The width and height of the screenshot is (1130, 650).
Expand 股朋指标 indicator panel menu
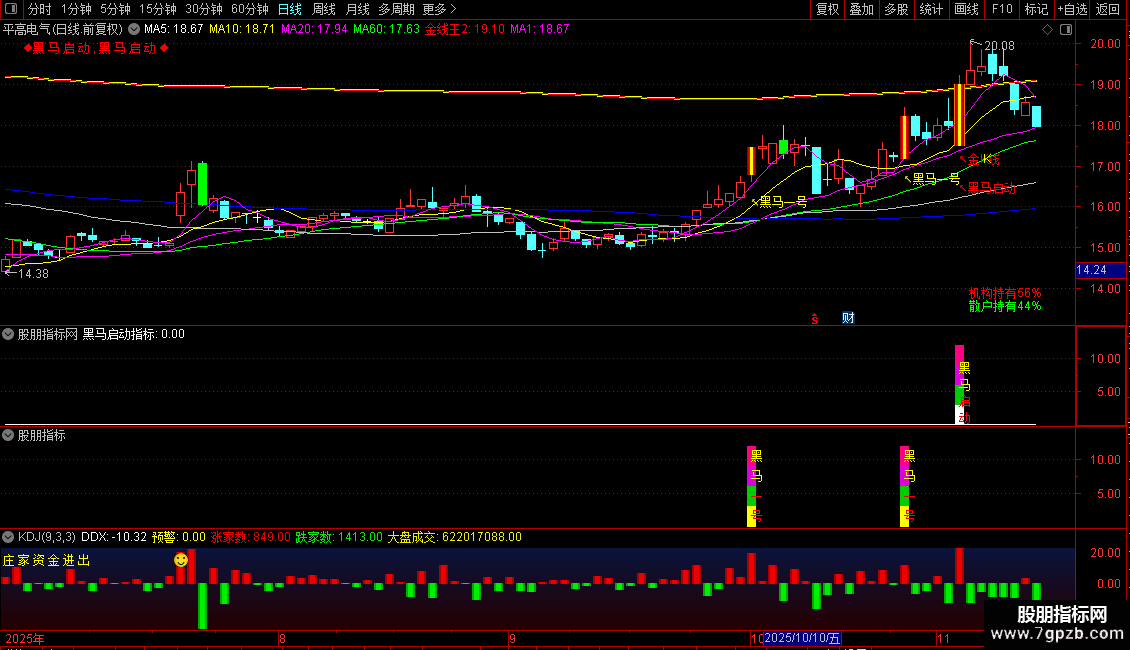pyautogui.click(x=8, y=435)
